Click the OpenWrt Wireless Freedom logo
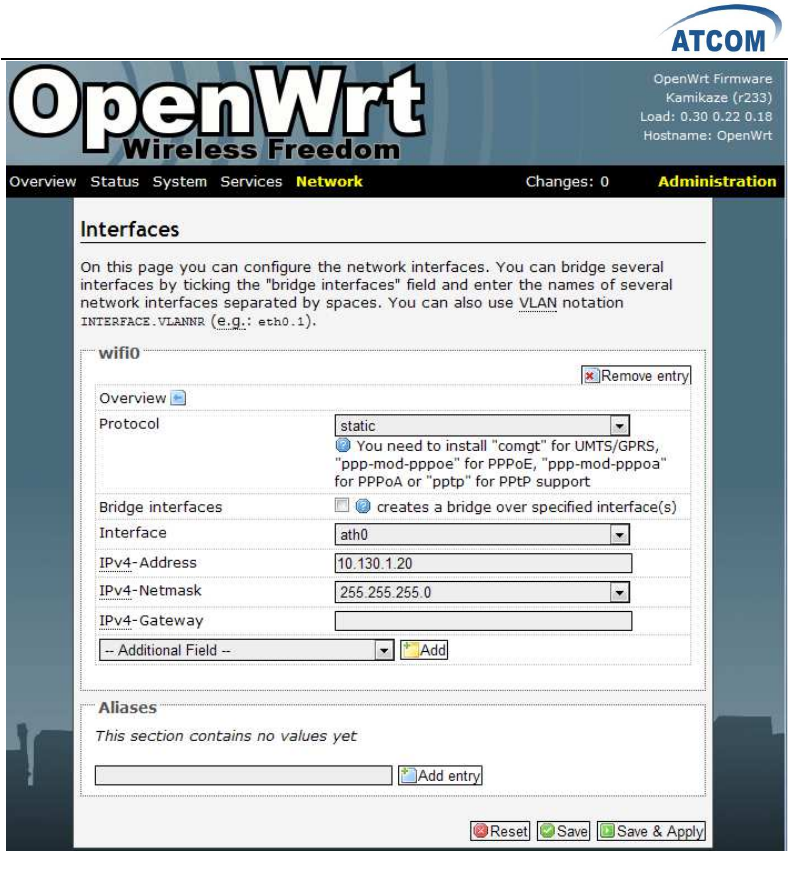The height and width of the screenshot is (882, 788). [x=217, y=114]
